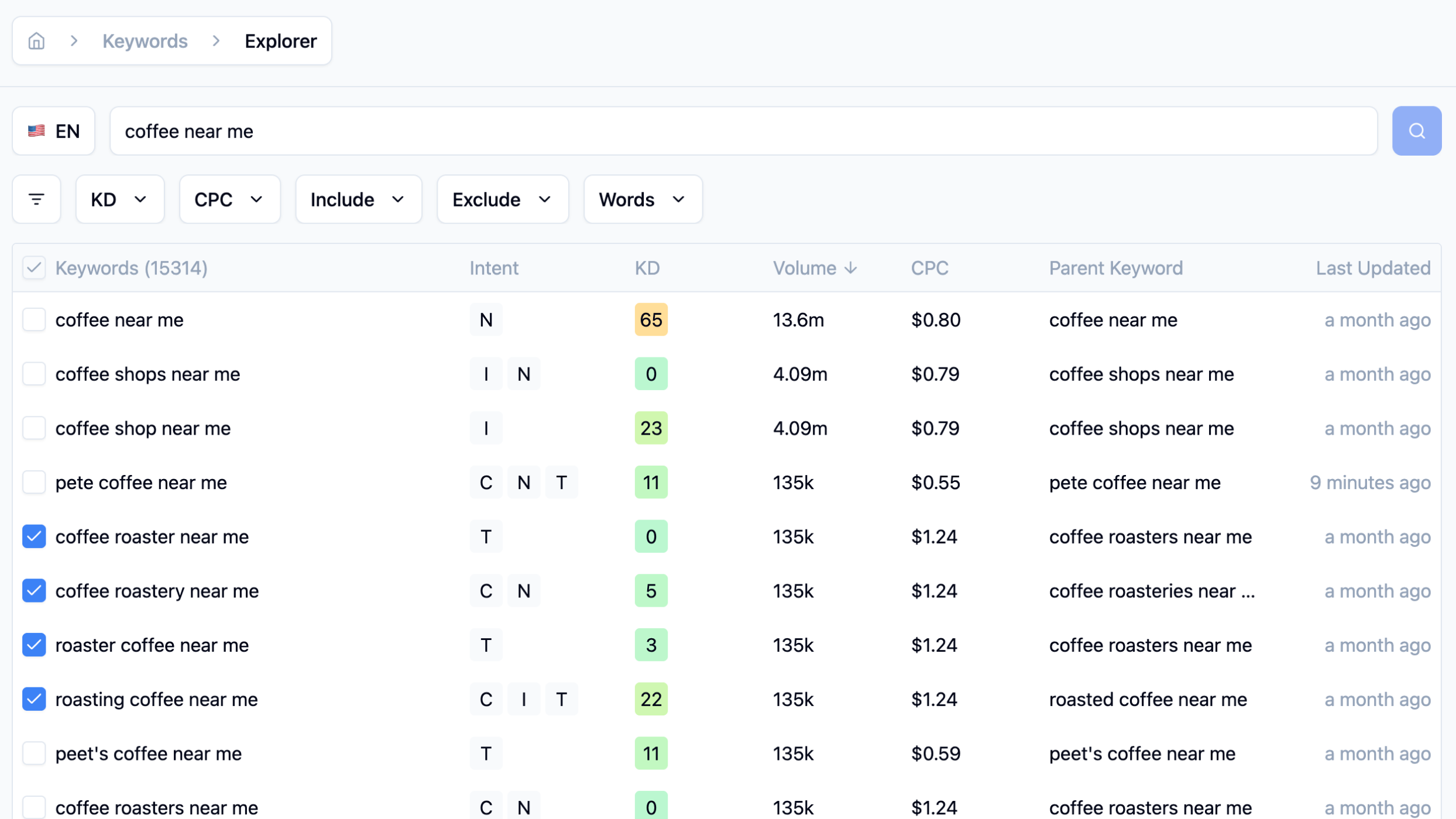Toggle the select-all Keywords checkbox
The height and width of the screenshot is (819, 1456).
pos(34,268)
